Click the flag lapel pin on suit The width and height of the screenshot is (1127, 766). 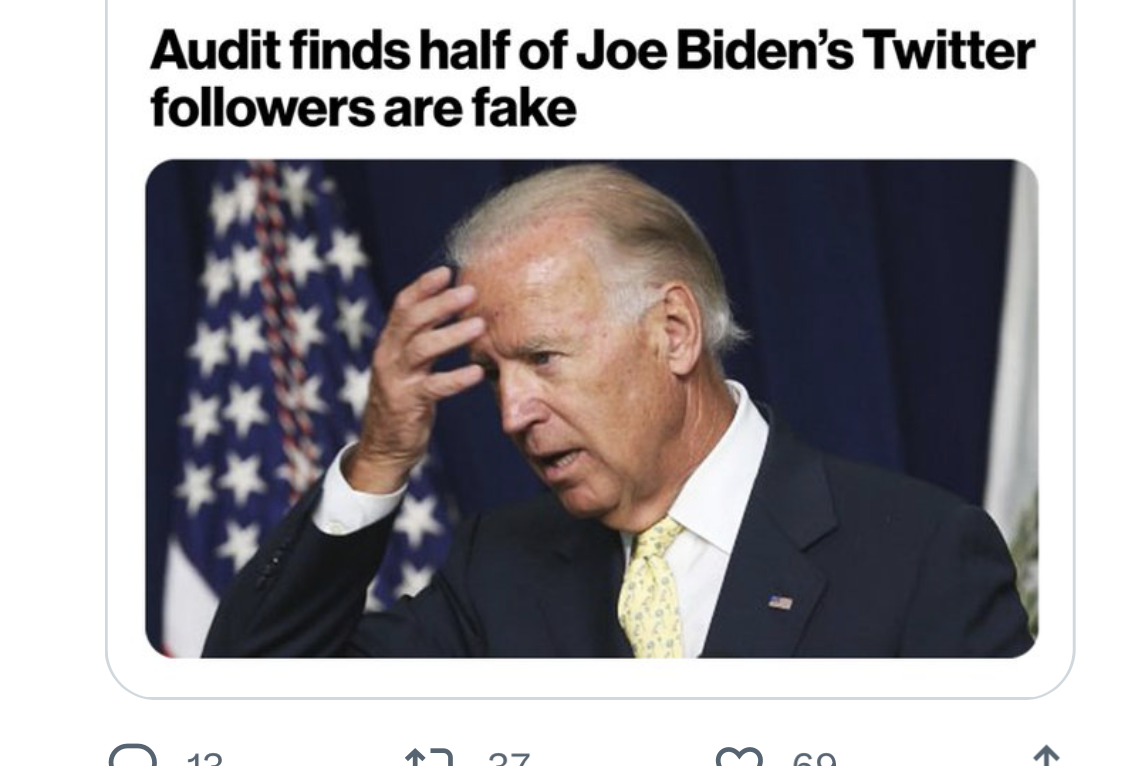click(x=780, y=602)
